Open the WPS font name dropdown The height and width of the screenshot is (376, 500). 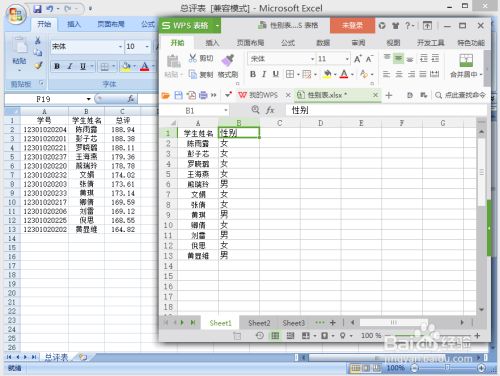[x=312, y=59]
